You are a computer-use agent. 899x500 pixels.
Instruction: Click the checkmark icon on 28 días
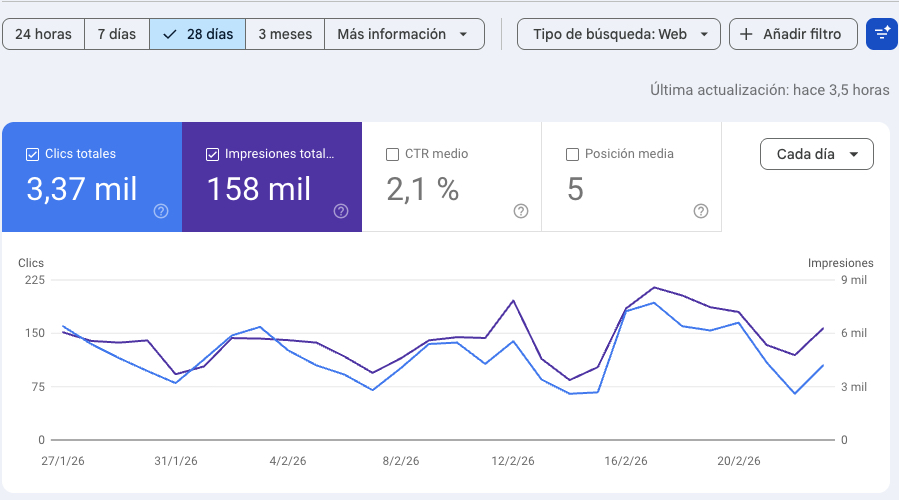click(x=170, y=34)
